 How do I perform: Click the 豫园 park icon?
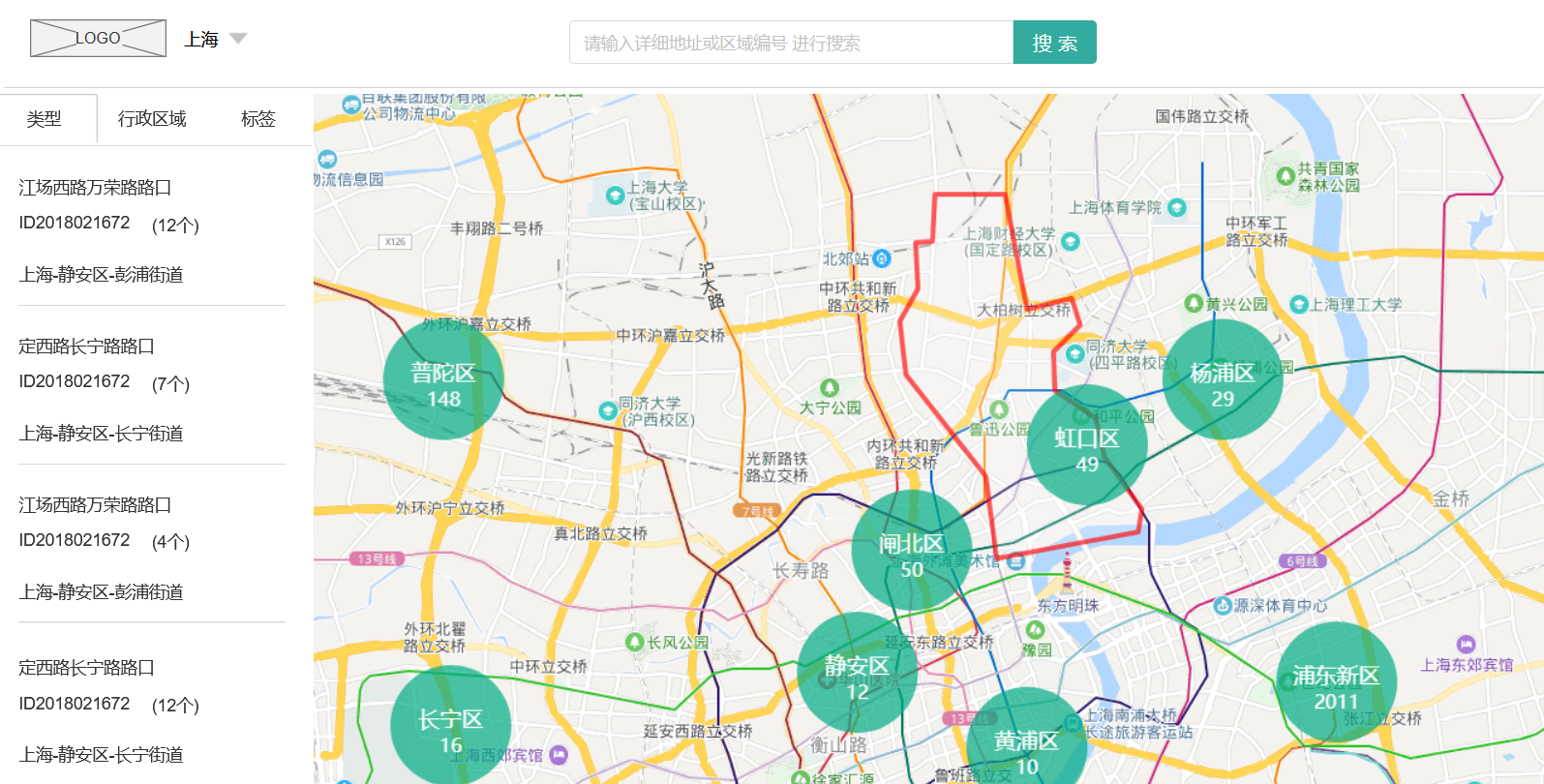[1035, 630]
